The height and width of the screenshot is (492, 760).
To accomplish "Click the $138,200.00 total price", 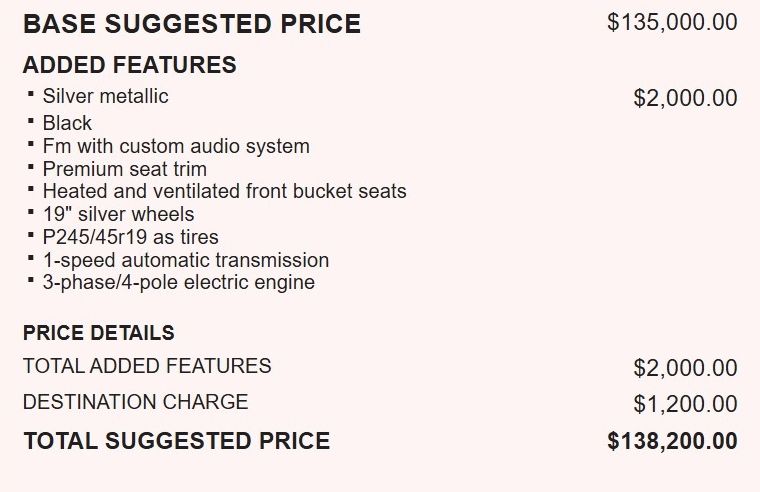I will click(x=672, y=441).
